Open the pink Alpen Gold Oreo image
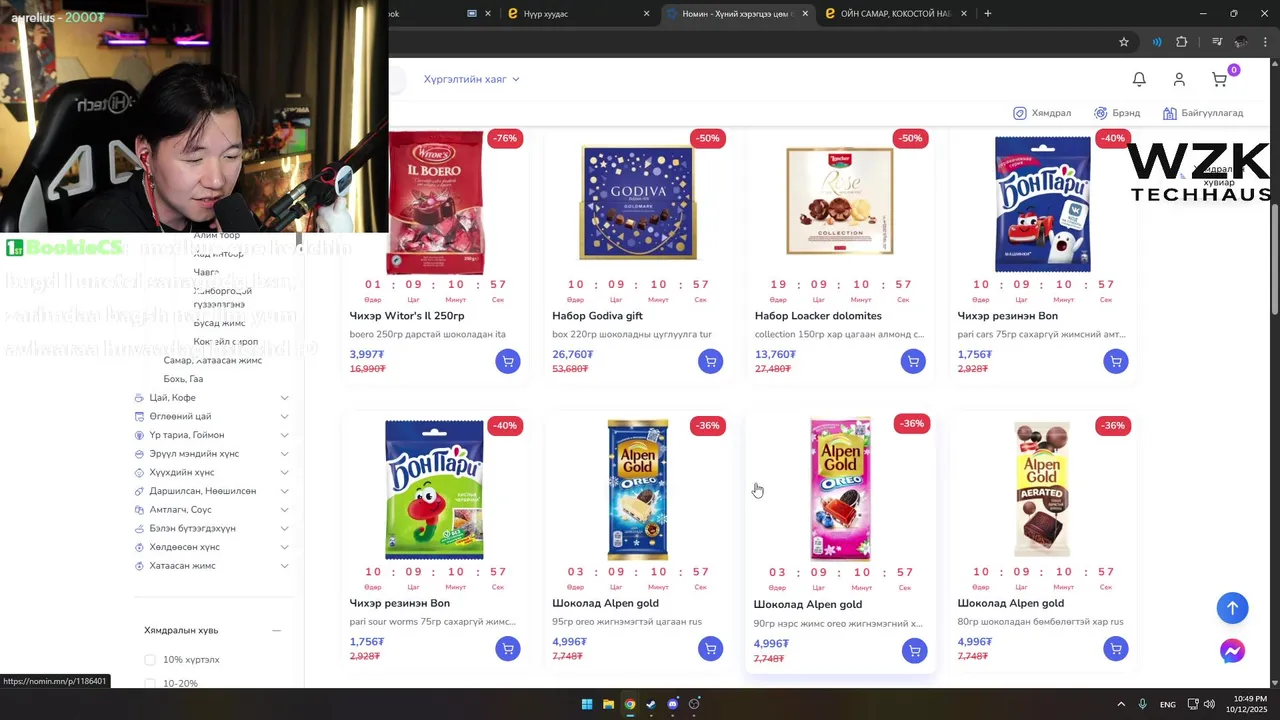The width and height of the screenshot is (1280, 720). 840,490
